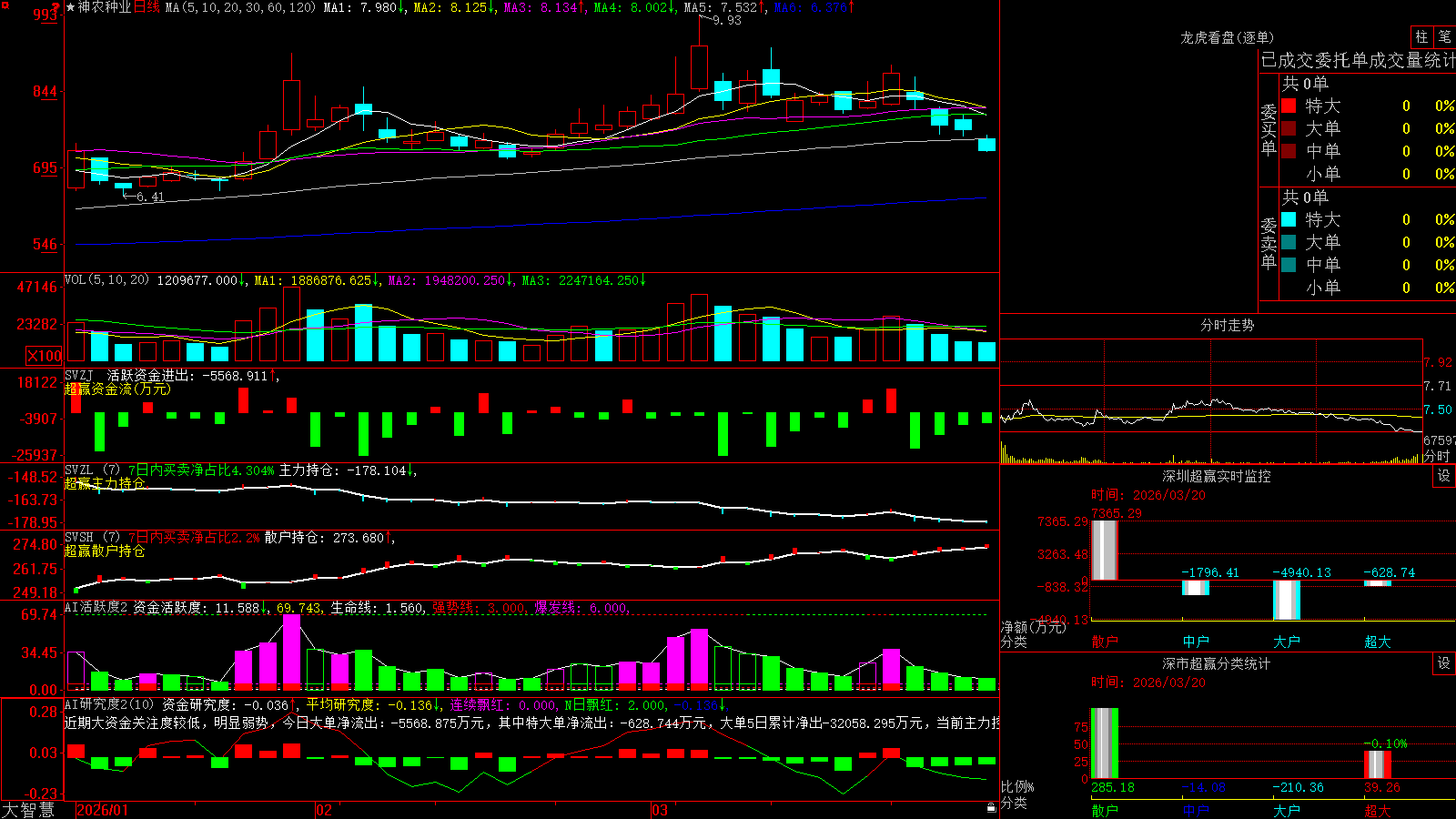Click the -4940.13 bar value label
The height and width of the screenshot is (819, 1456).
[x=1301, y=572]
